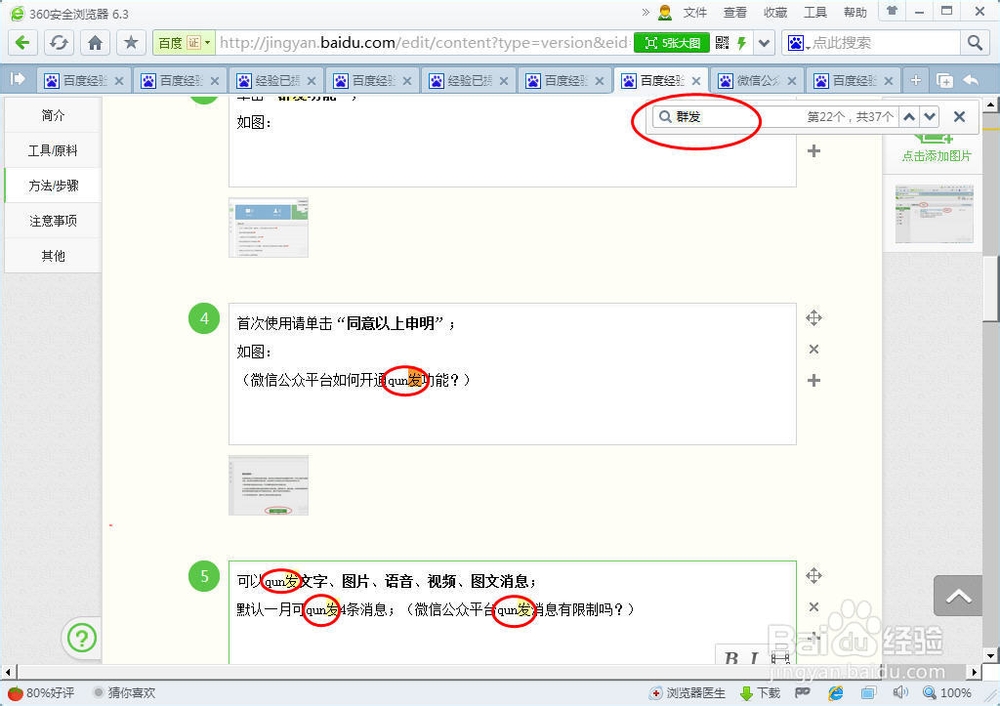Click the IE compatibility mode icon
This screenshot has height=706, width=1000.
point(835,693)
